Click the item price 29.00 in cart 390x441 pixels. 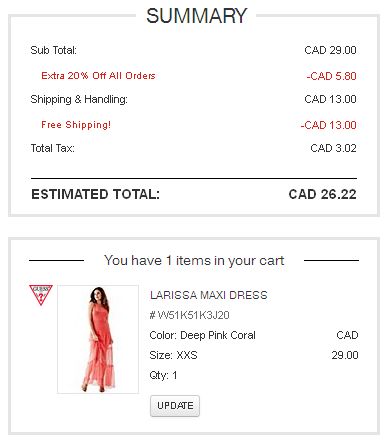tap(345, 355)
